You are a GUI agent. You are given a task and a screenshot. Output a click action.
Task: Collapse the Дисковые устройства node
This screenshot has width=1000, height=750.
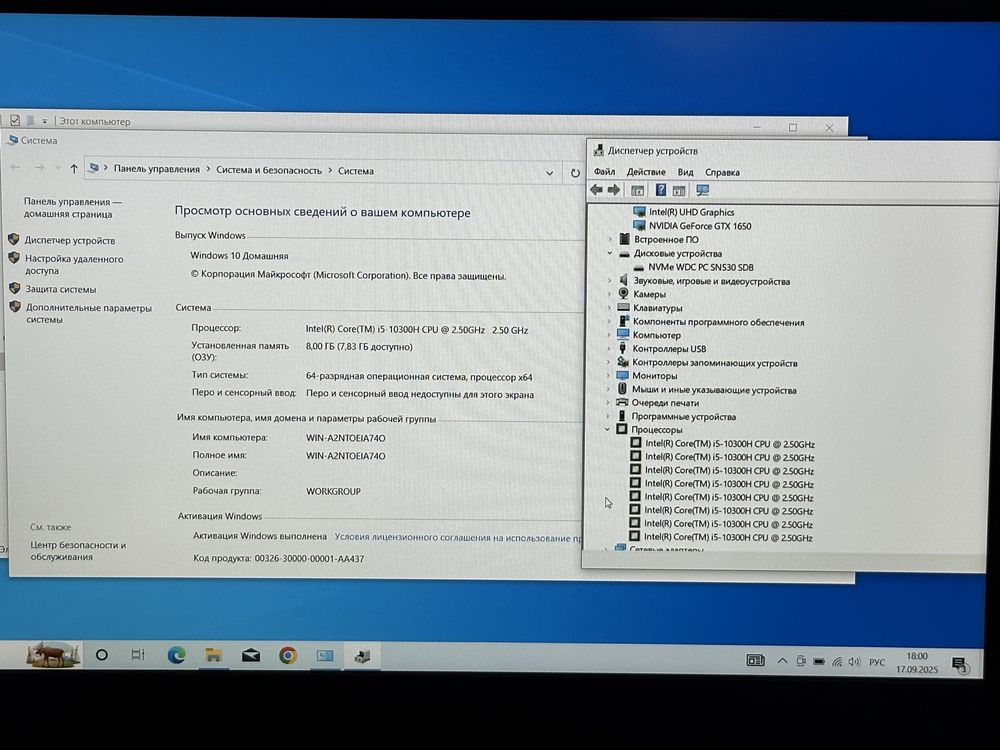pos(610,253)
